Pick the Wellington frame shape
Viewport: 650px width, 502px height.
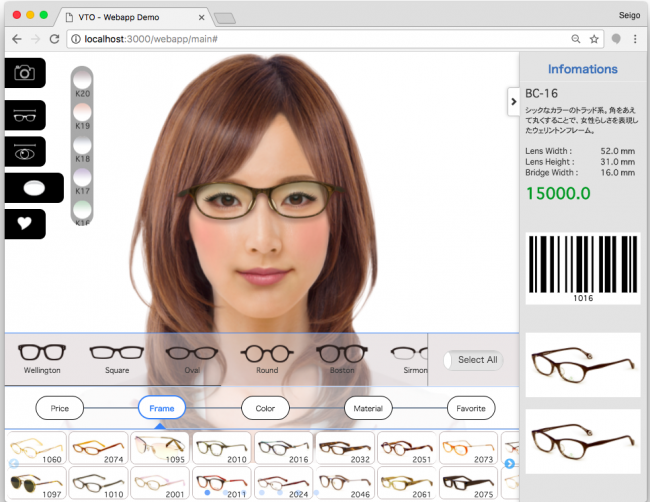tap(41, 357)
